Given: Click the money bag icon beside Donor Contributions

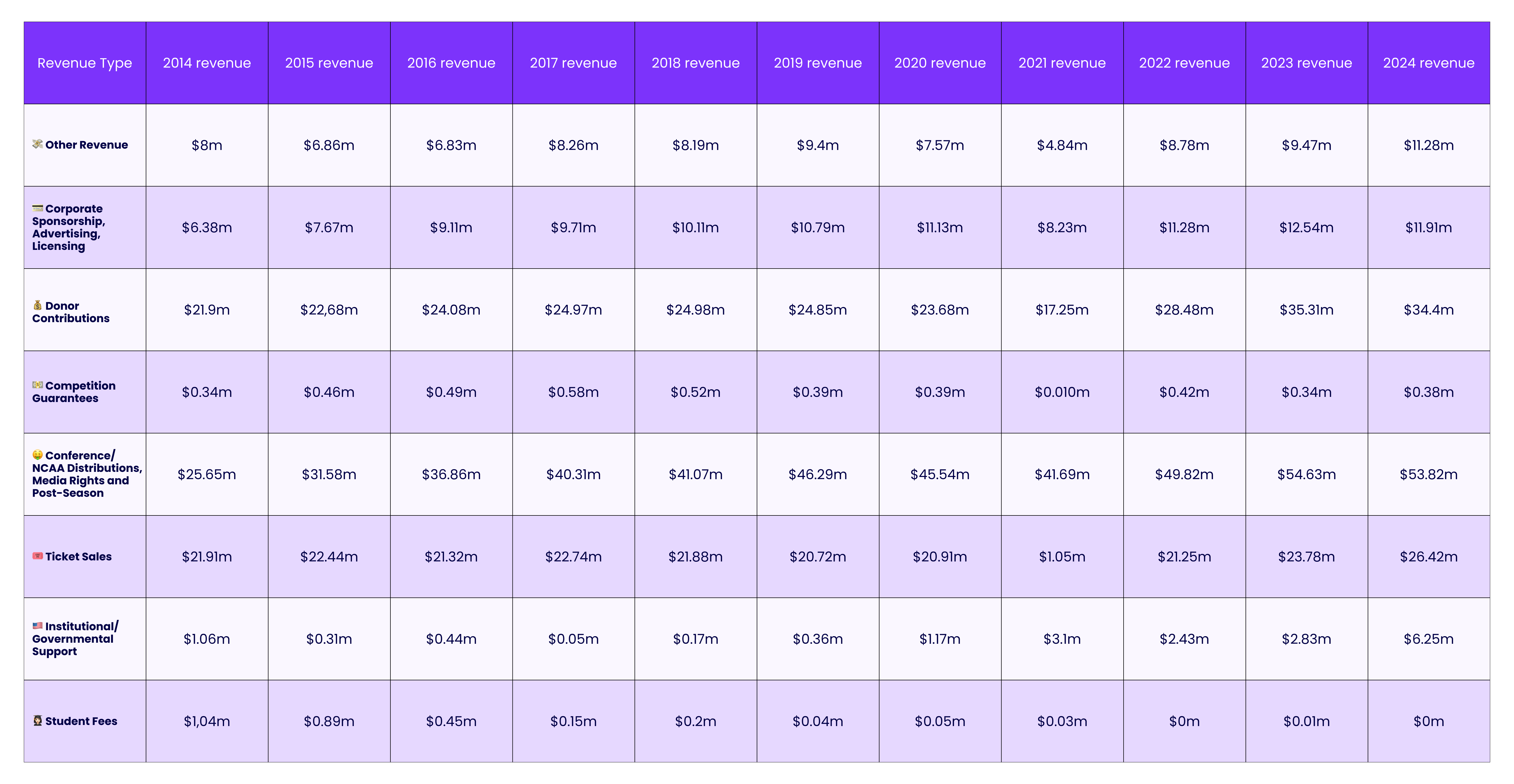Looking at the screenshot, I should coord(38,305).
